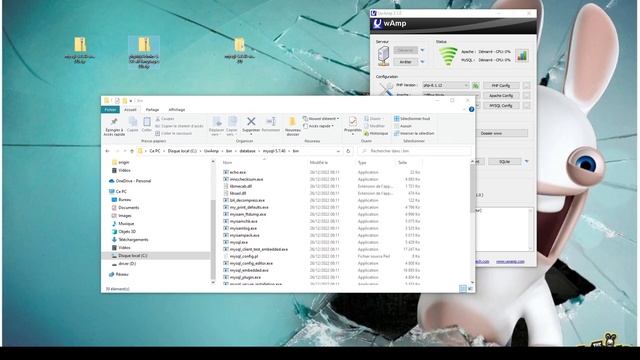Create a Nouveau dossier from the ribbon
This screenshot has width=640, height=360.
coord(293,126)
